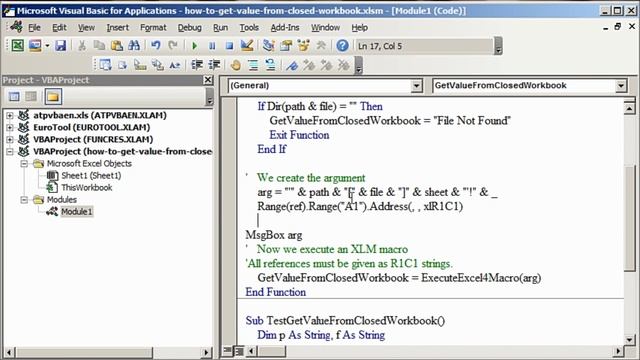Screen dimensions: 640x360
Task: Click the Parameter Info icon
Action: point(158,64)
